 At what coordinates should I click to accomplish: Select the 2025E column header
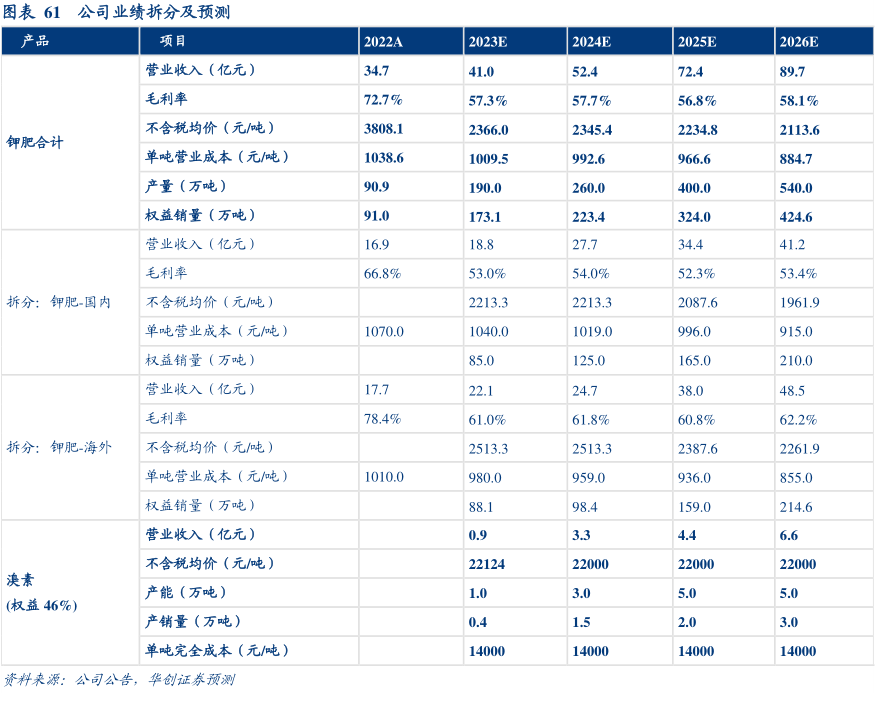point(697,42)
